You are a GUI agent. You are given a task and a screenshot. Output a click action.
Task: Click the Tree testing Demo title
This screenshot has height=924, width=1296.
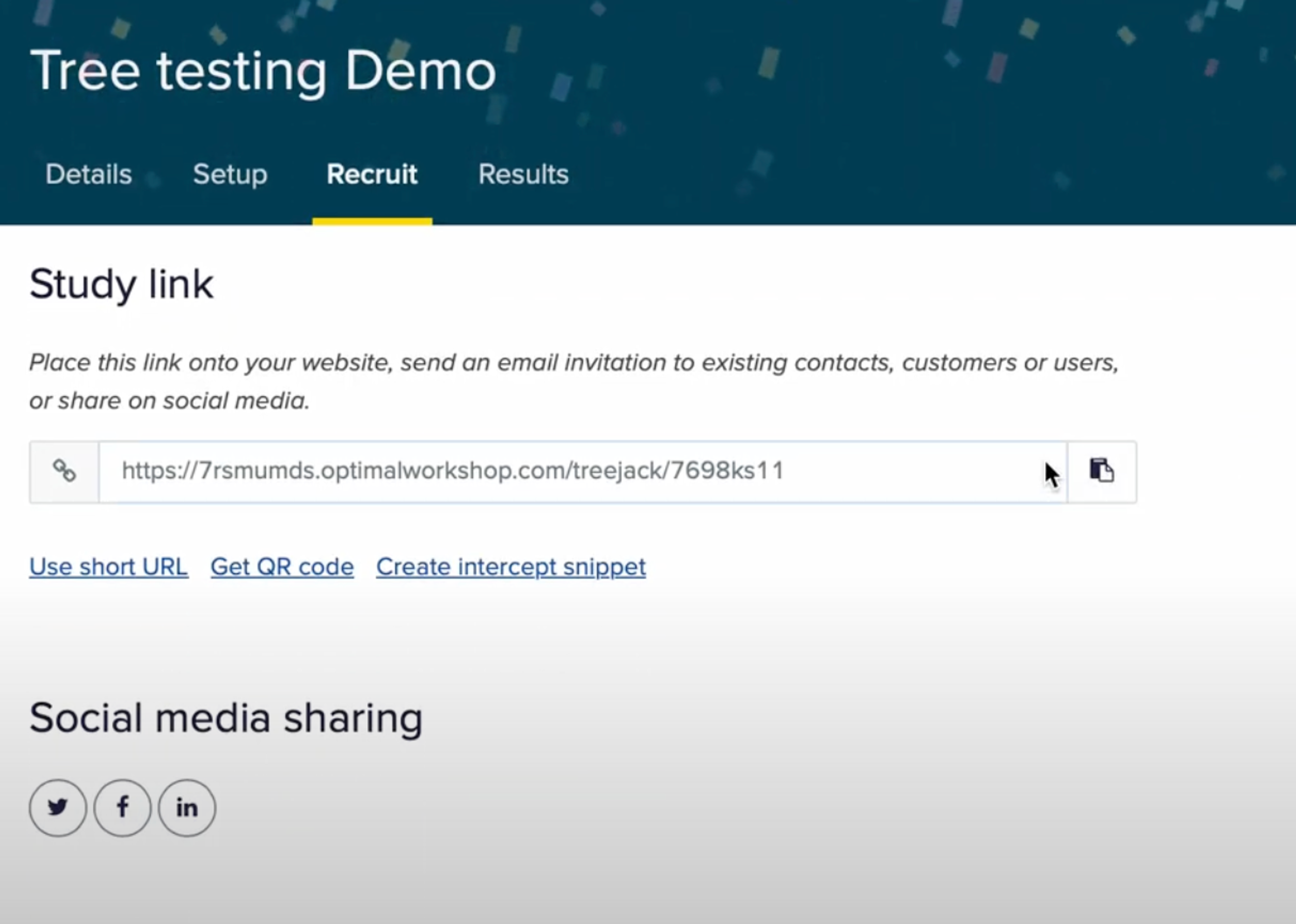[263, 71]
